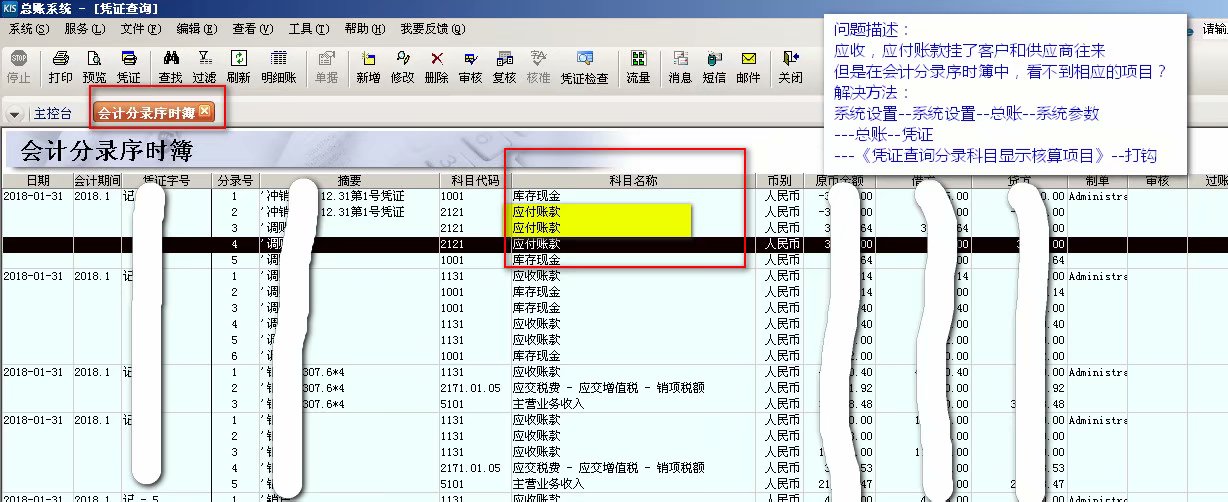Click the 科目代码 column header
1228x502 pixels.
click(474, 180)
